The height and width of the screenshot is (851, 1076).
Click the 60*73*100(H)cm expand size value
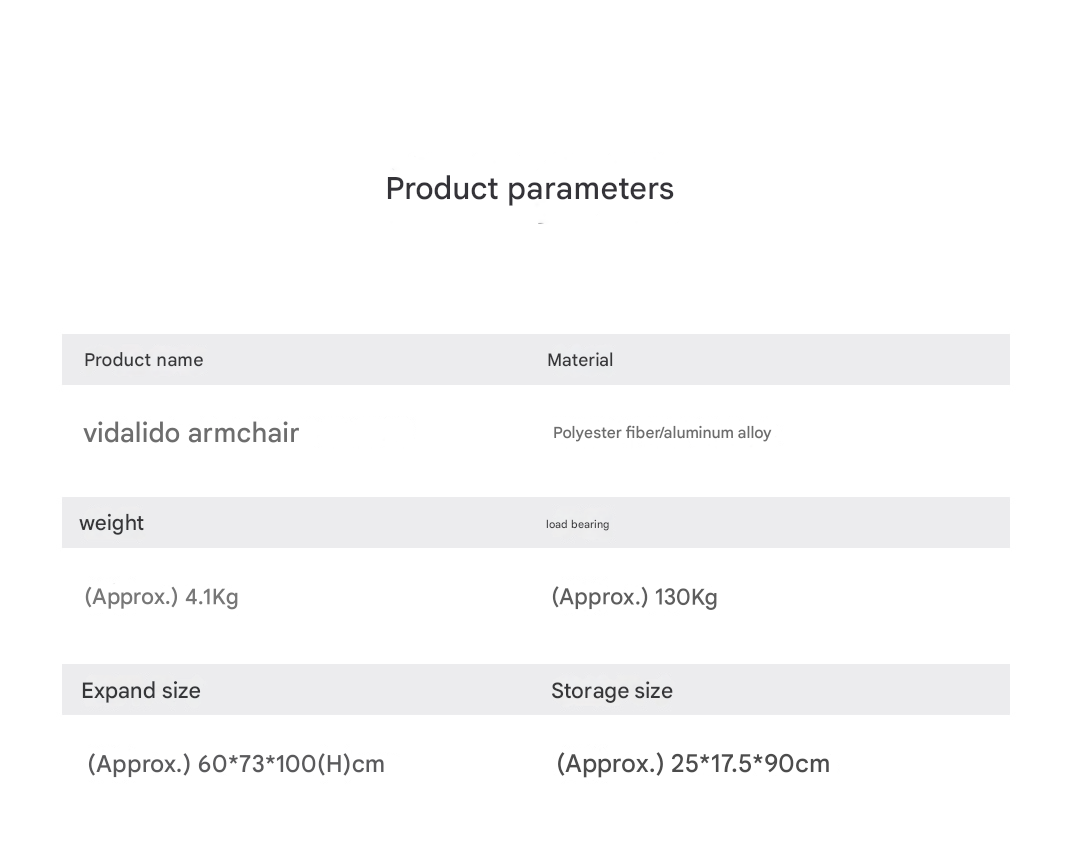pyautogui.click(x=291, y=764)
